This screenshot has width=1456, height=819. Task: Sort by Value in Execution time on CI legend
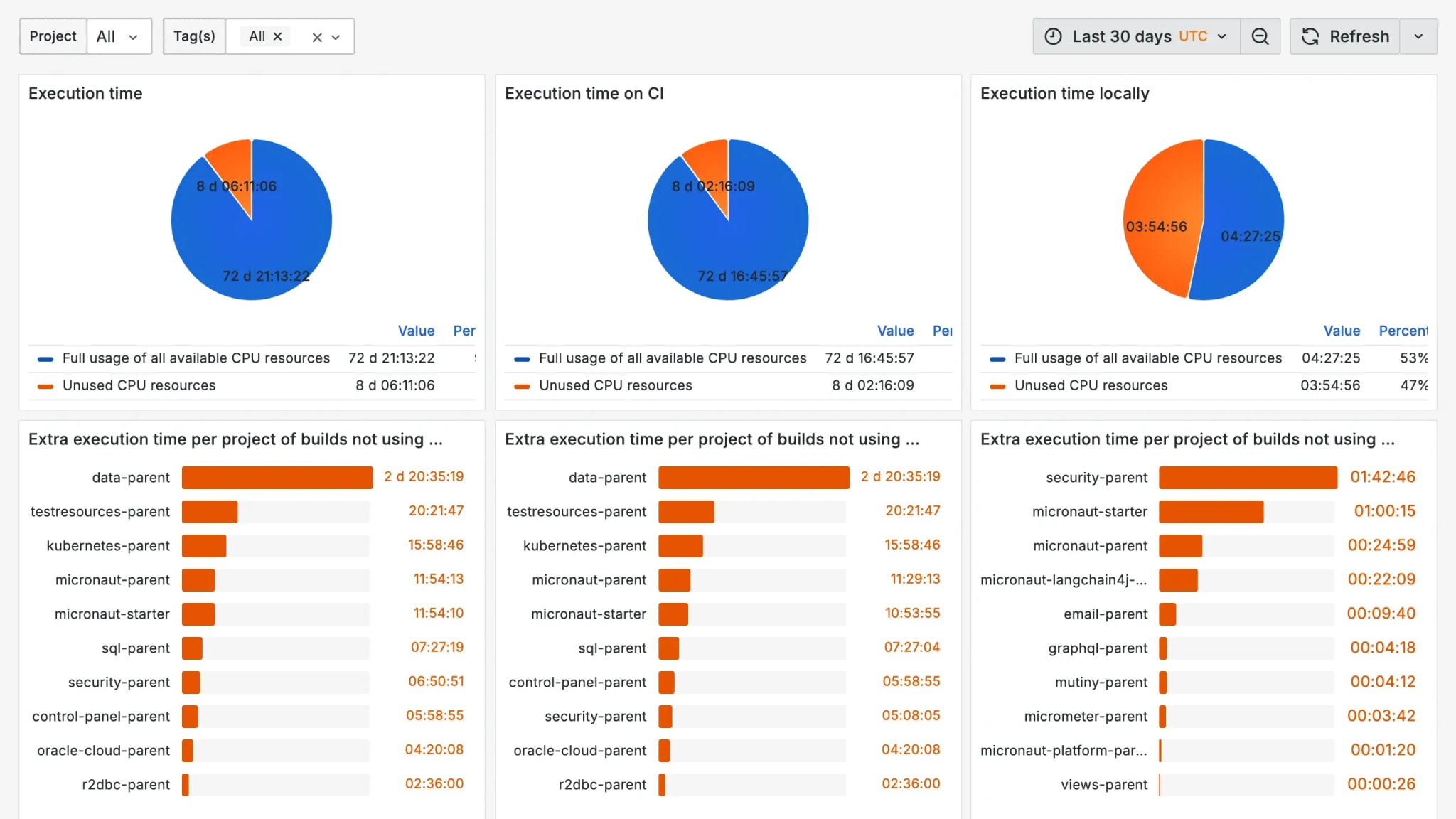coord(895,331)
